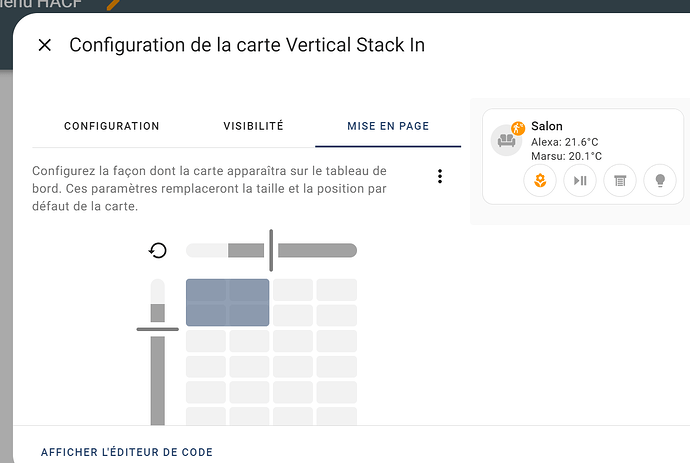690x463 pixels.
Task: Click the vertical row height slider handle
Action: tap(158, 329)
